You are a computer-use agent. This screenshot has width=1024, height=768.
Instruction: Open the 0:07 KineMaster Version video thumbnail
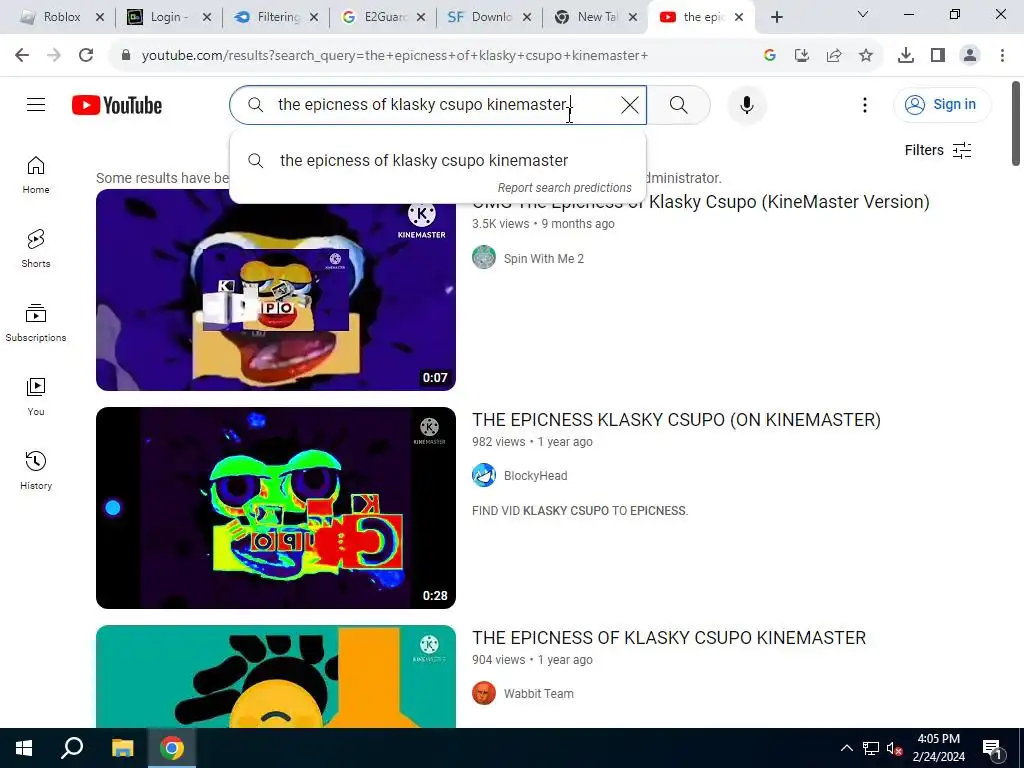click(276, 290)
